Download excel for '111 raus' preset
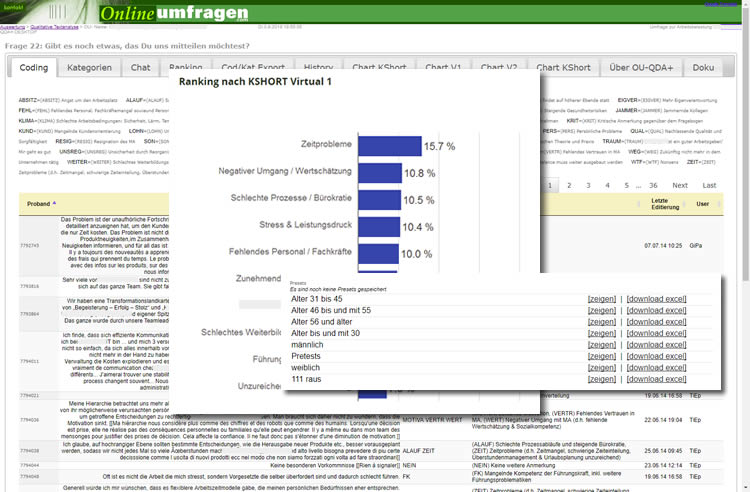This screenshot has width=750, height=492. (x=657, y=379)
